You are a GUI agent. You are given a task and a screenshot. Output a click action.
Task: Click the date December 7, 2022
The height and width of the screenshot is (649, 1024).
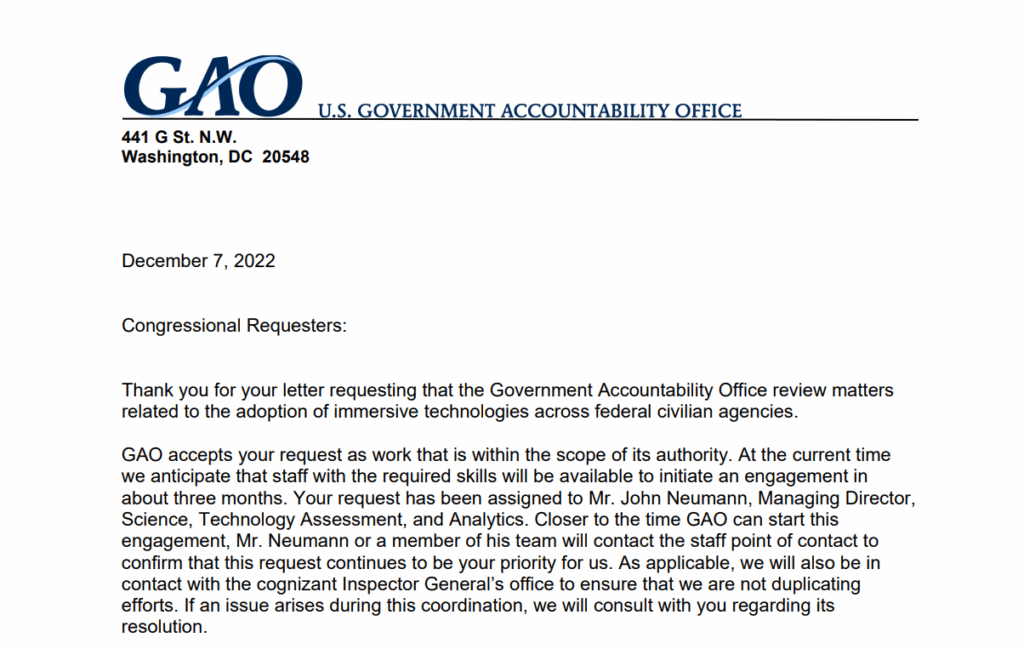pyautogui.click(x=198, y=261)
